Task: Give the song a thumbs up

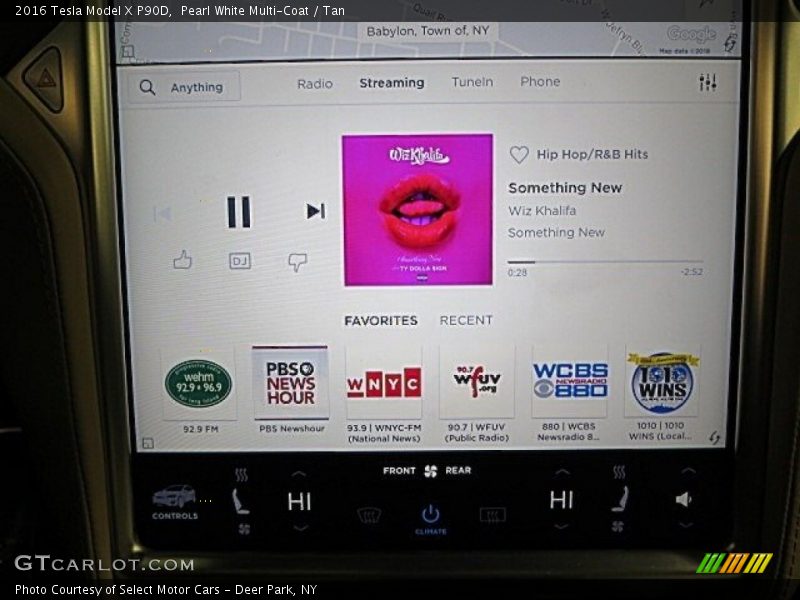Action: 183,260
